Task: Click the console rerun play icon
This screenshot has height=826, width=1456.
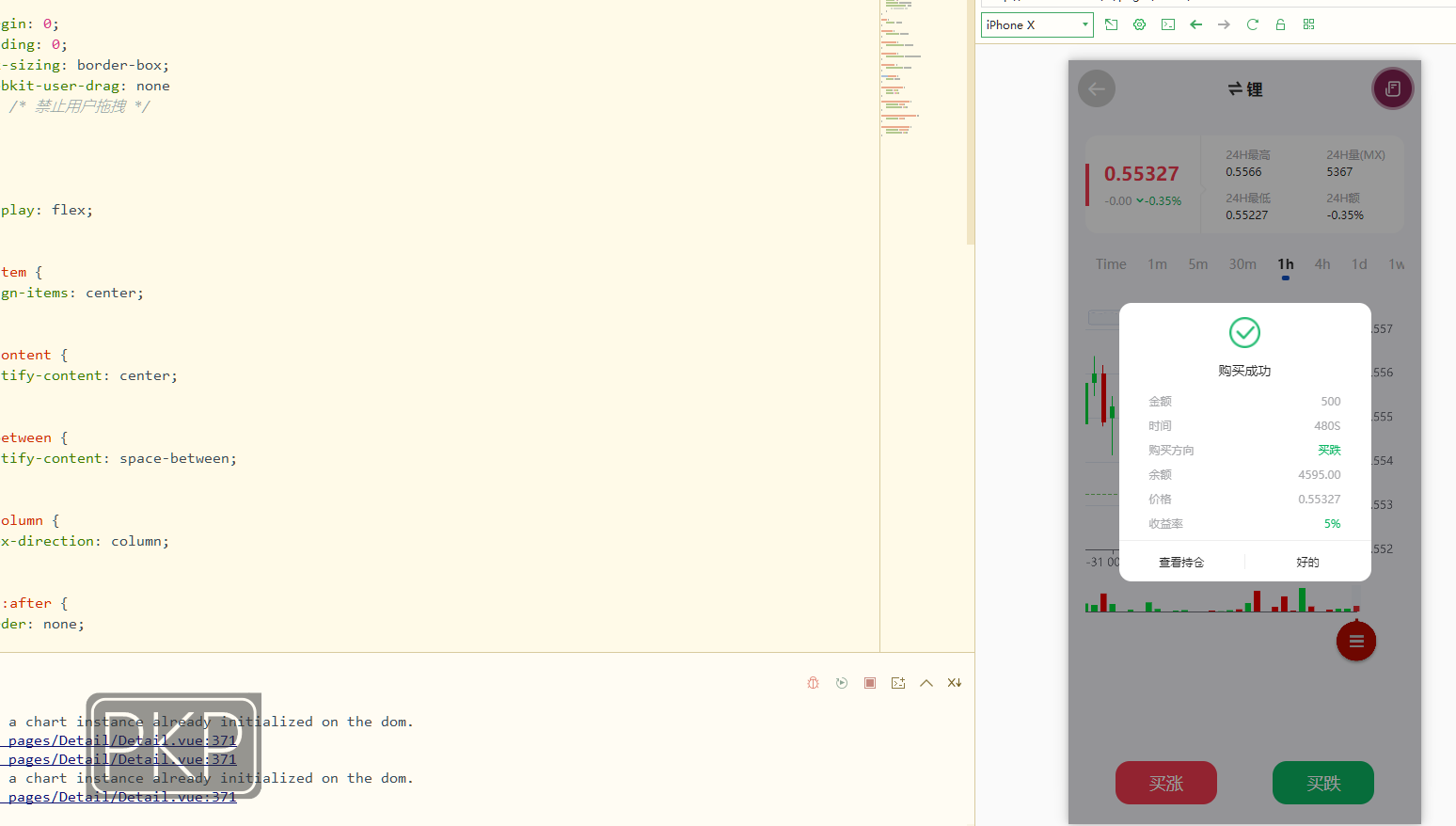Action: pos(842,683)
